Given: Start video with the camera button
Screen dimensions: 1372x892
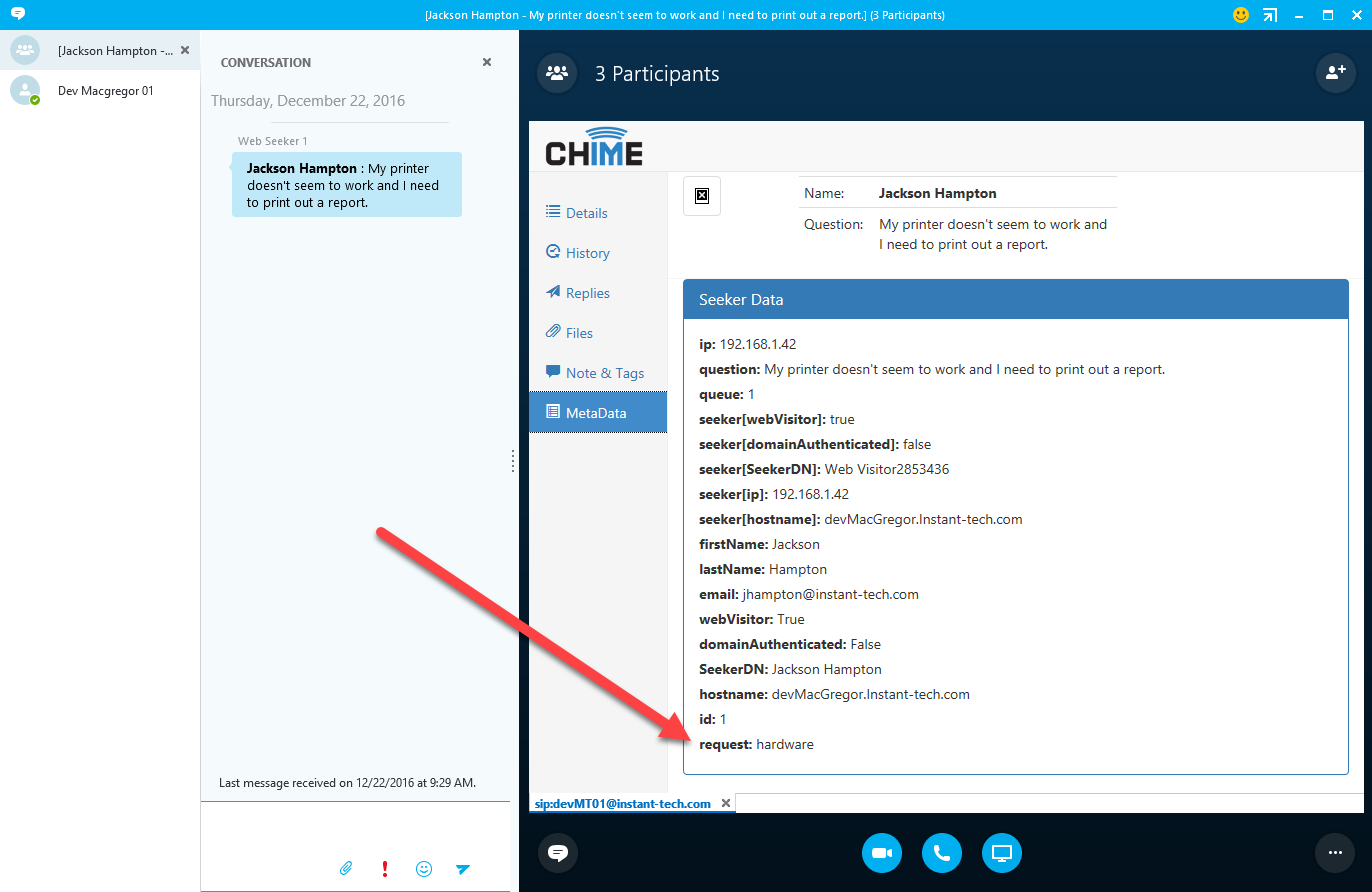Looking at the screenshot, I should point(882,853).
